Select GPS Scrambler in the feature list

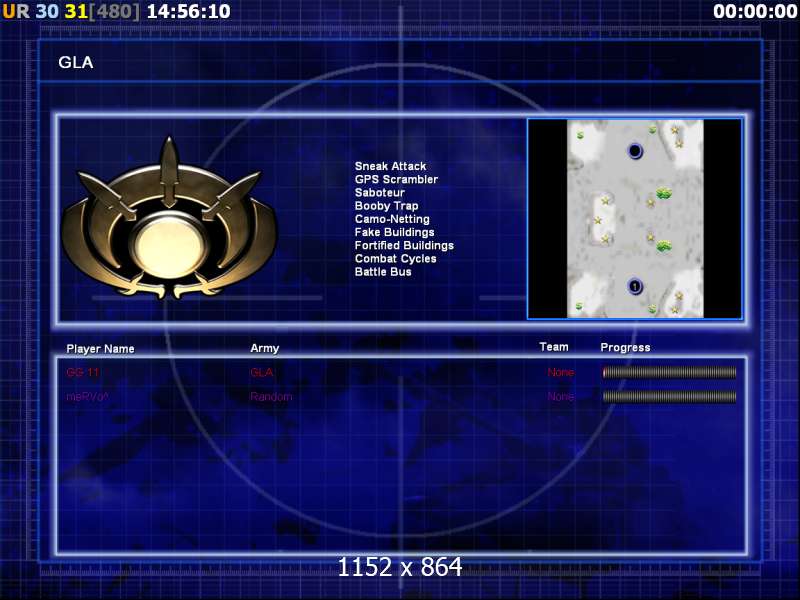[x=396, y=180]
